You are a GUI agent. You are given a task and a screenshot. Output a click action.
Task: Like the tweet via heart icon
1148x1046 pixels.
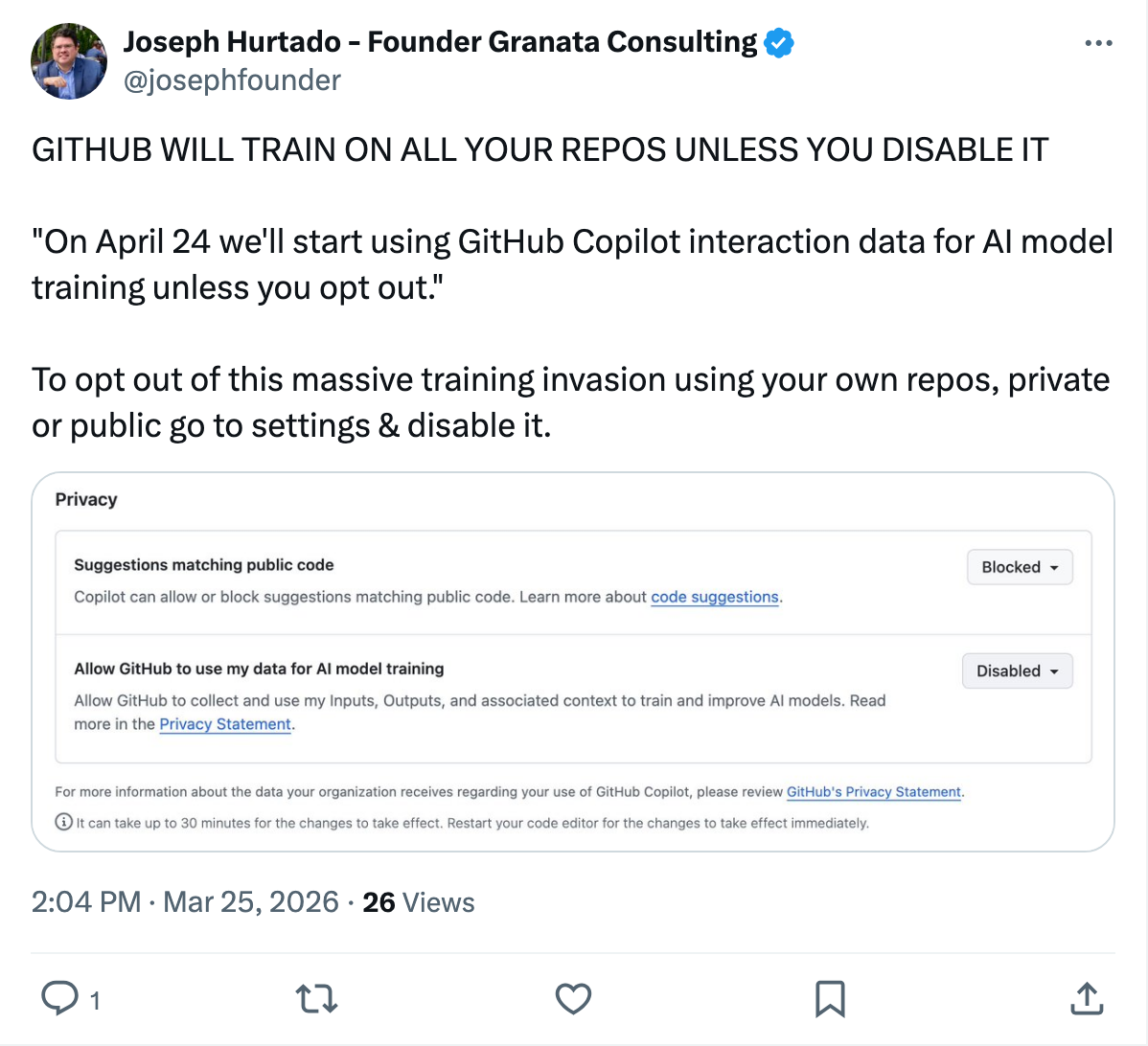573,998
